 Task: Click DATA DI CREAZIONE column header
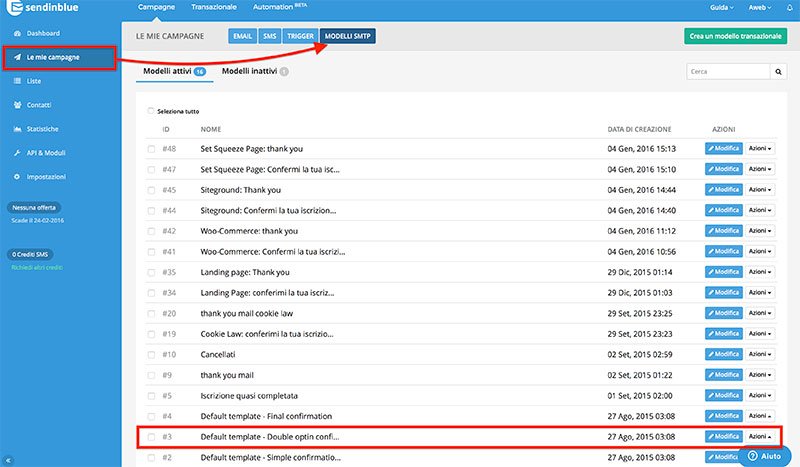click(x=639, y=130)
